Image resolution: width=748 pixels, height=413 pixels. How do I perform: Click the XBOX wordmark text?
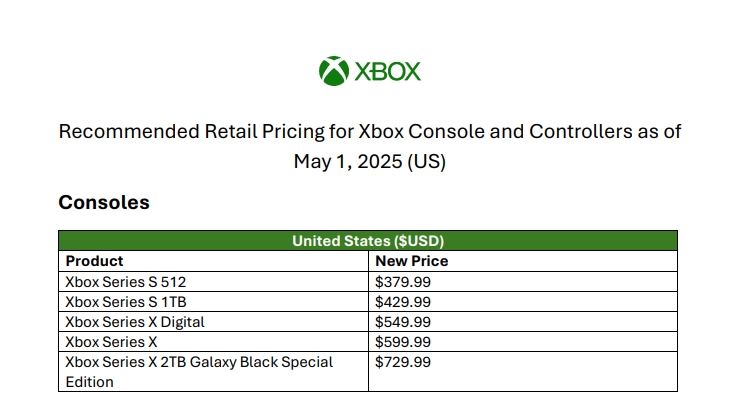pos(388,72)
